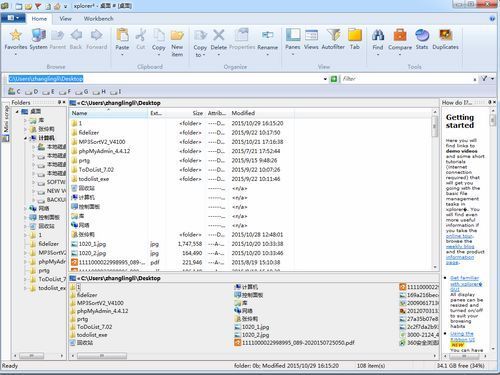Collapse the 计算机 tree node
This screenshot has height=375, width=500.
25,138
